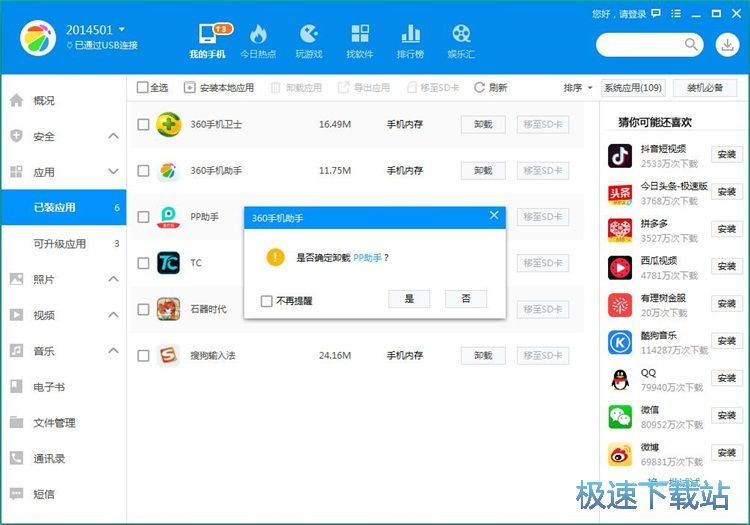This screenshot has height=525, width=750.
Task: Open the download manager icon
Action: click(727, 45)
